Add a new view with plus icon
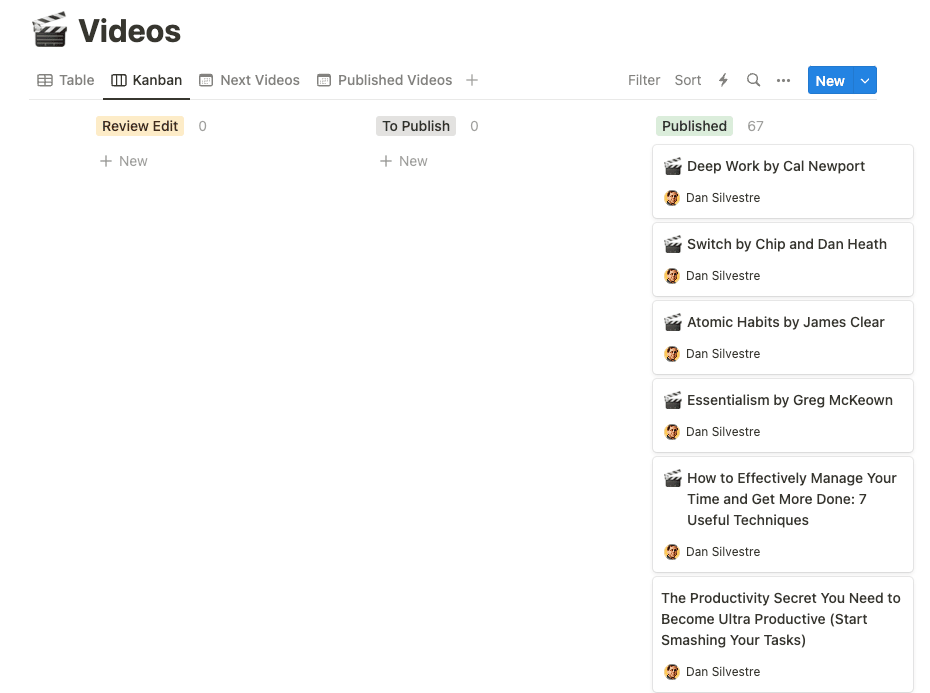 [472, 80]
